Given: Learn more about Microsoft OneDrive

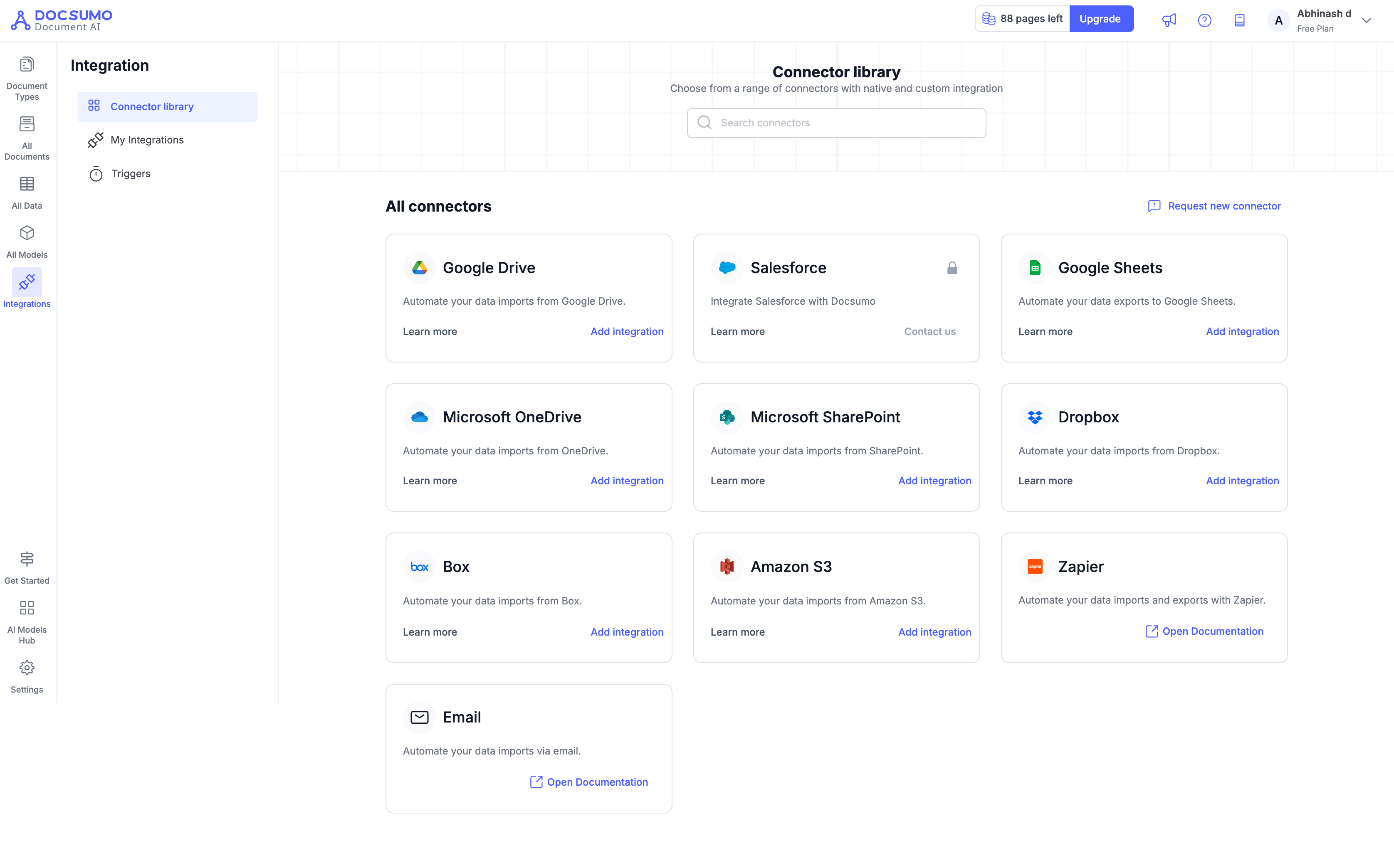Looking at the screenshot, I should [x=430, y=481].
